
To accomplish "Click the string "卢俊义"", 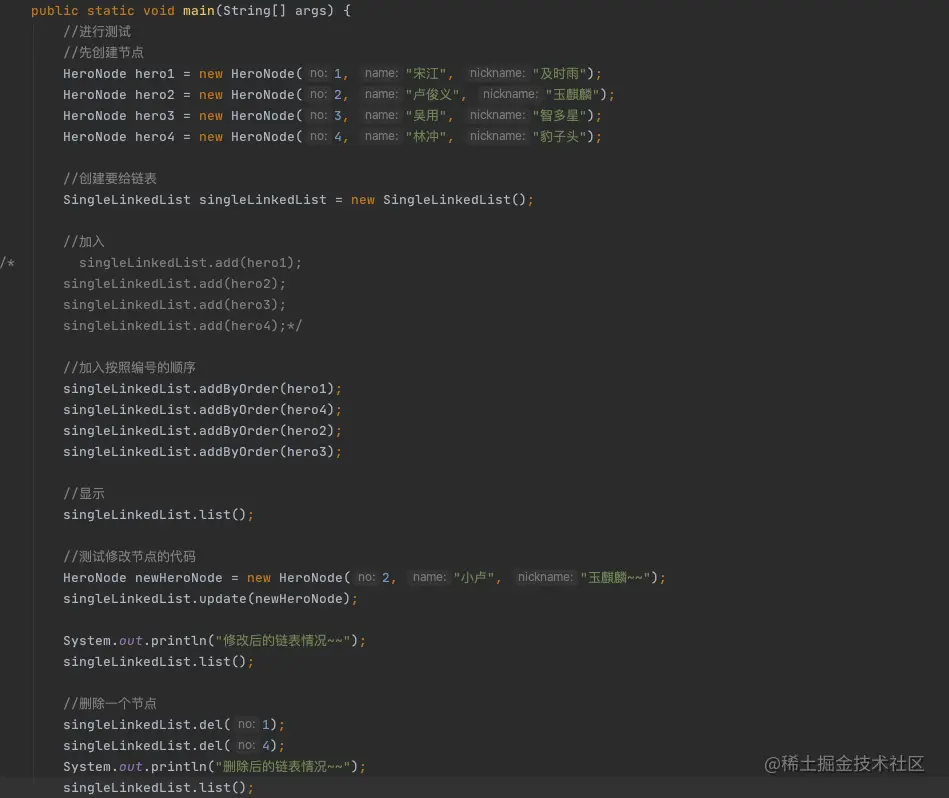I will pos(432,95).
